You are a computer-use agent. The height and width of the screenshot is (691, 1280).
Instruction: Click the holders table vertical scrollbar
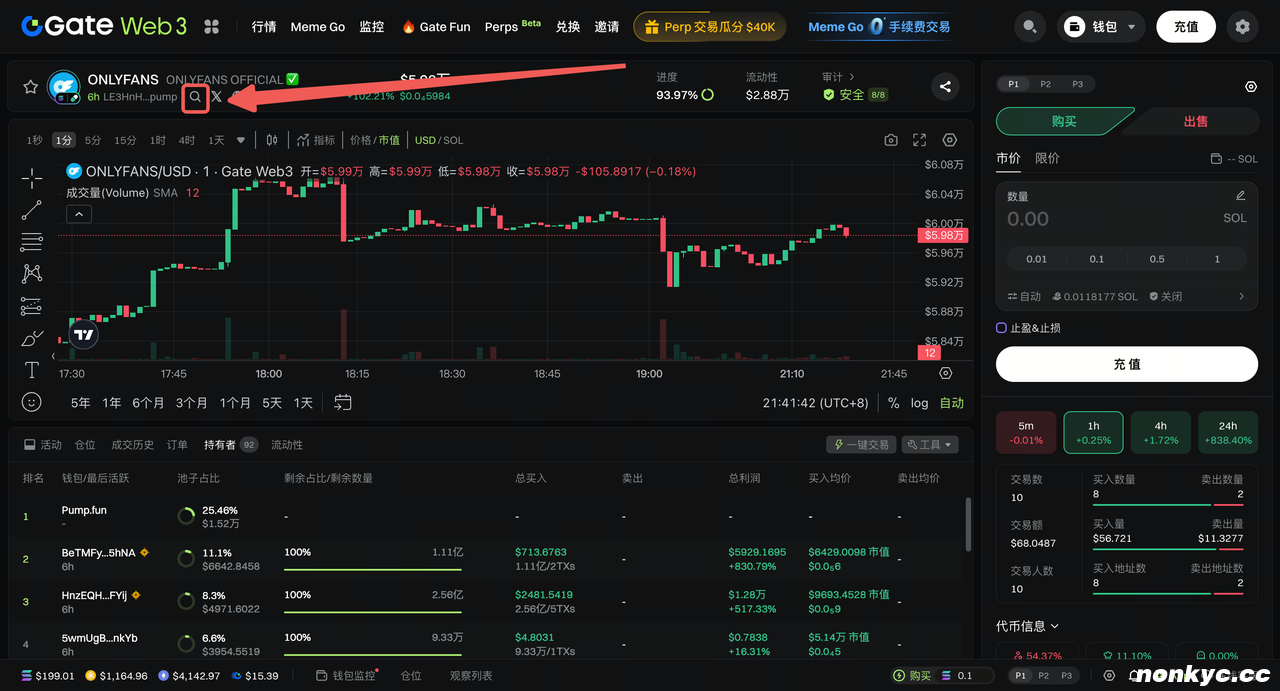[x=967, y=524]
